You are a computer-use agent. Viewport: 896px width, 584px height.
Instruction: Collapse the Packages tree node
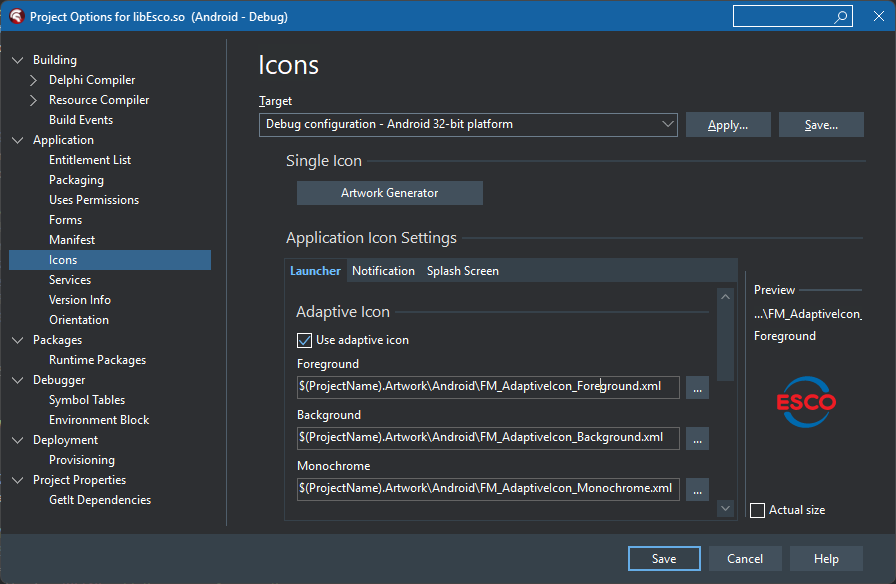click(x=18, y=340)
